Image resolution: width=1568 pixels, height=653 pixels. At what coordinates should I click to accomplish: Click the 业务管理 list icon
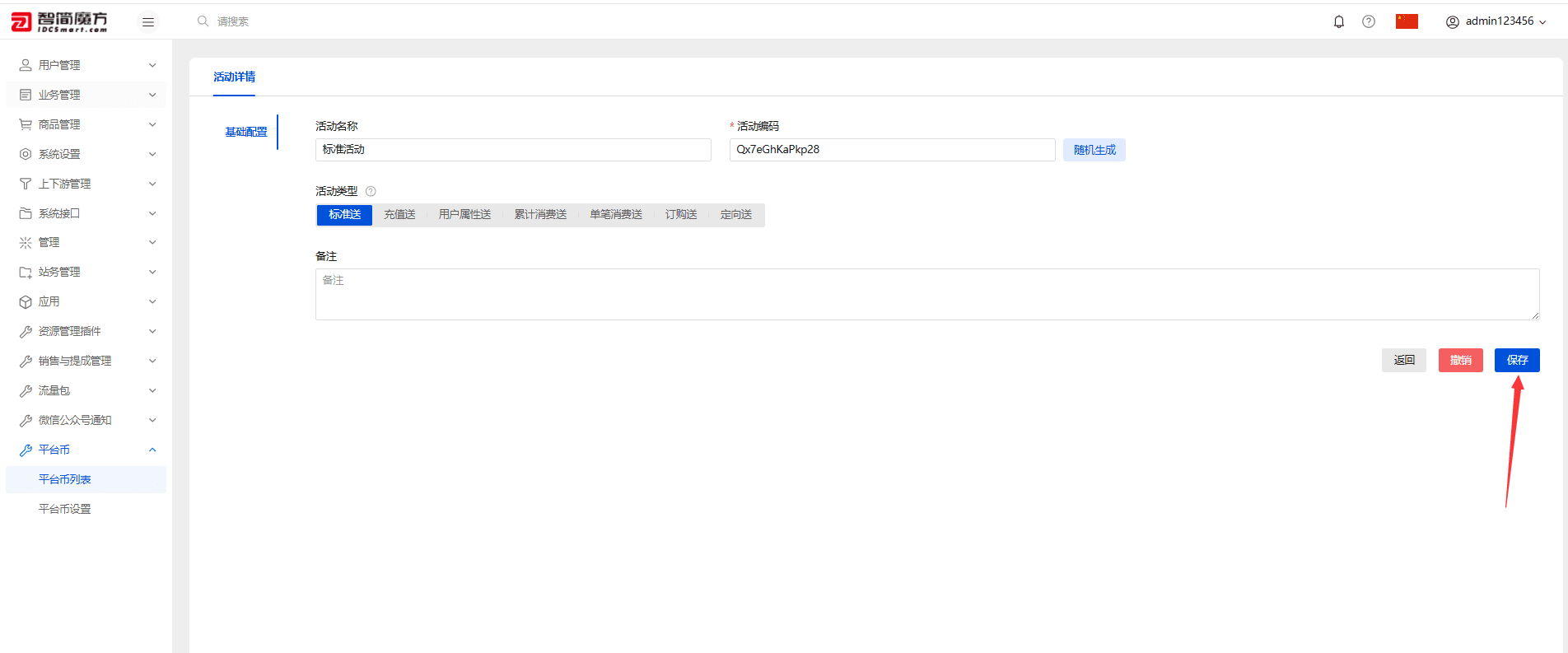point(26,95)
